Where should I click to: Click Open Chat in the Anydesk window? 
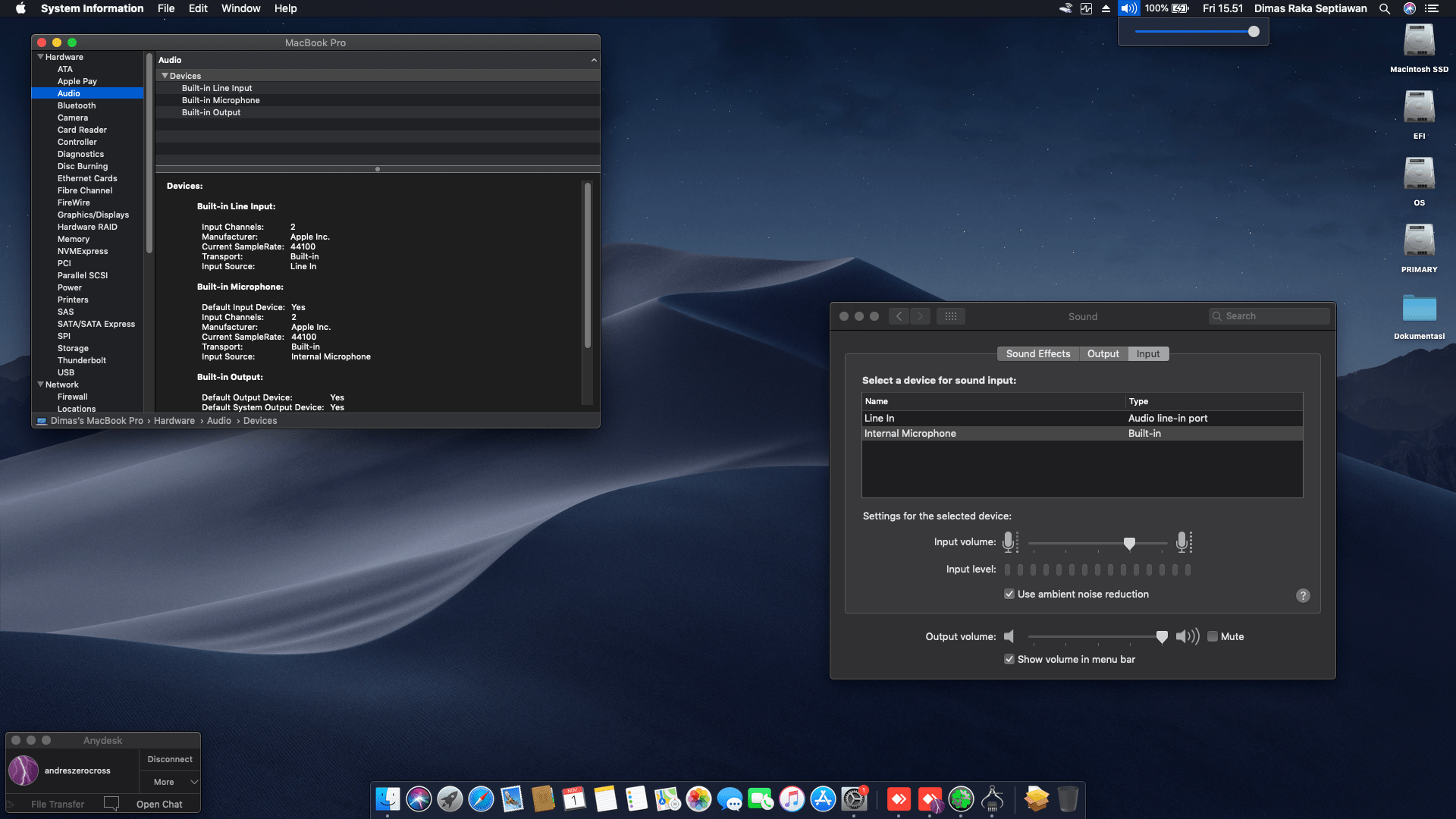(159, 803)
